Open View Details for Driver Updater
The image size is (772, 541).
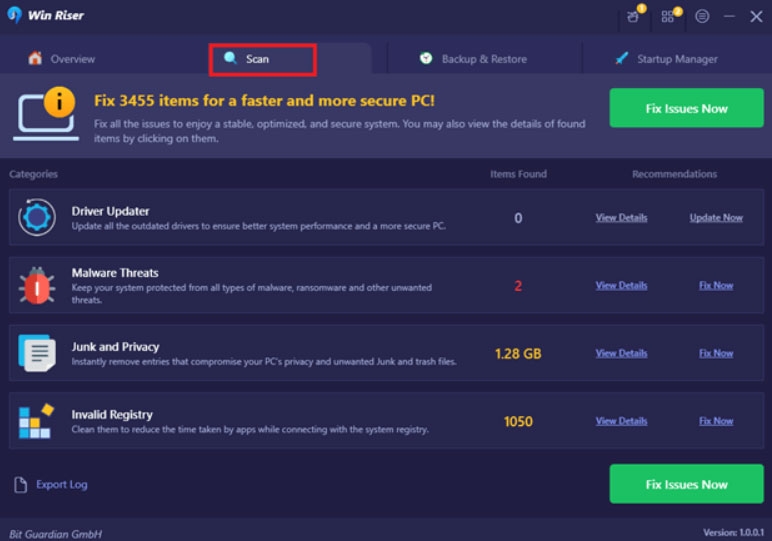pos(621,218)
